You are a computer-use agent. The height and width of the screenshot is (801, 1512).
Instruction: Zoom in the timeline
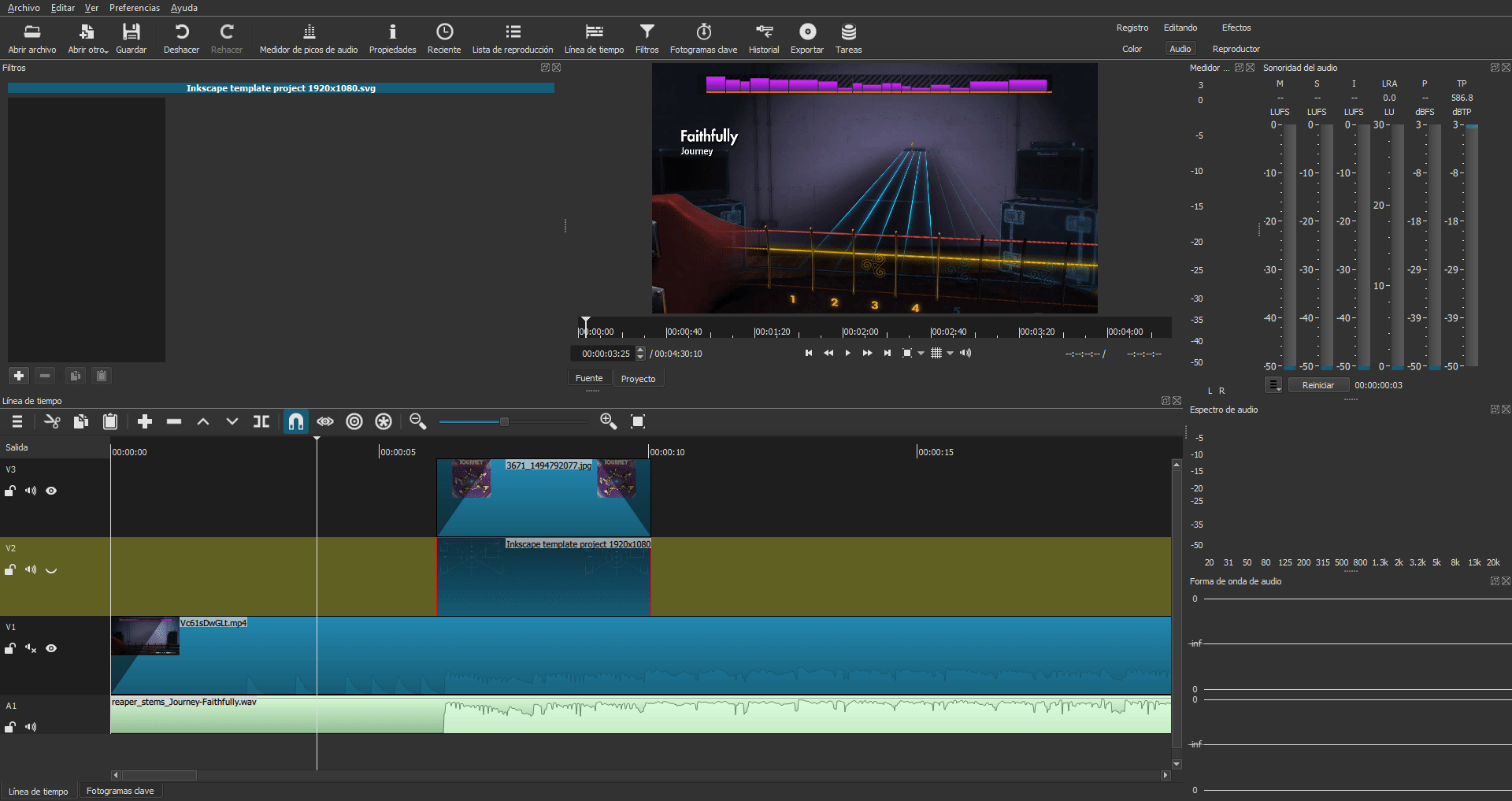coord(609,421)
